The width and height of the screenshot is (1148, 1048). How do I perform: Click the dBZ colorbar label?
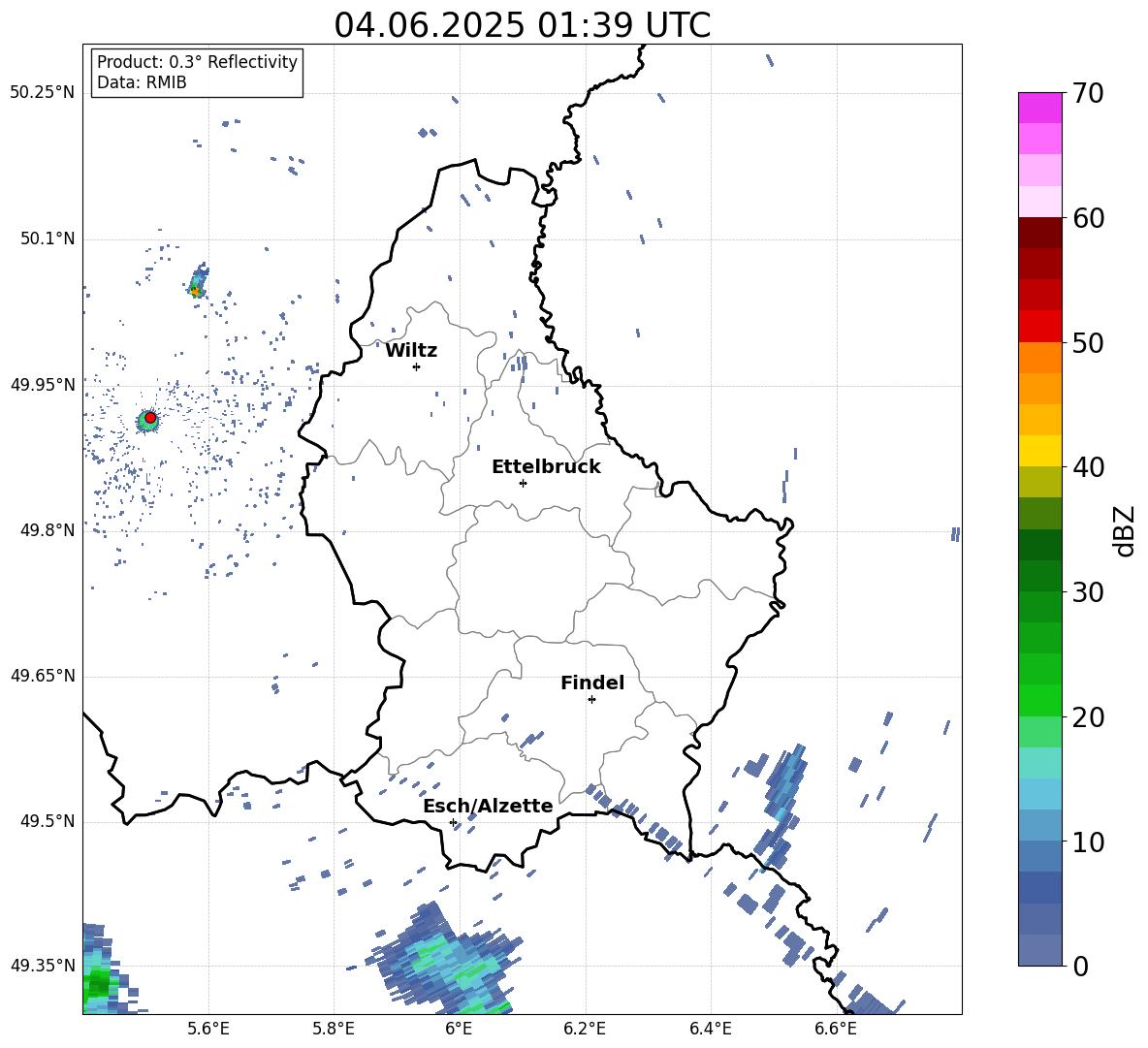(1126, 530)
